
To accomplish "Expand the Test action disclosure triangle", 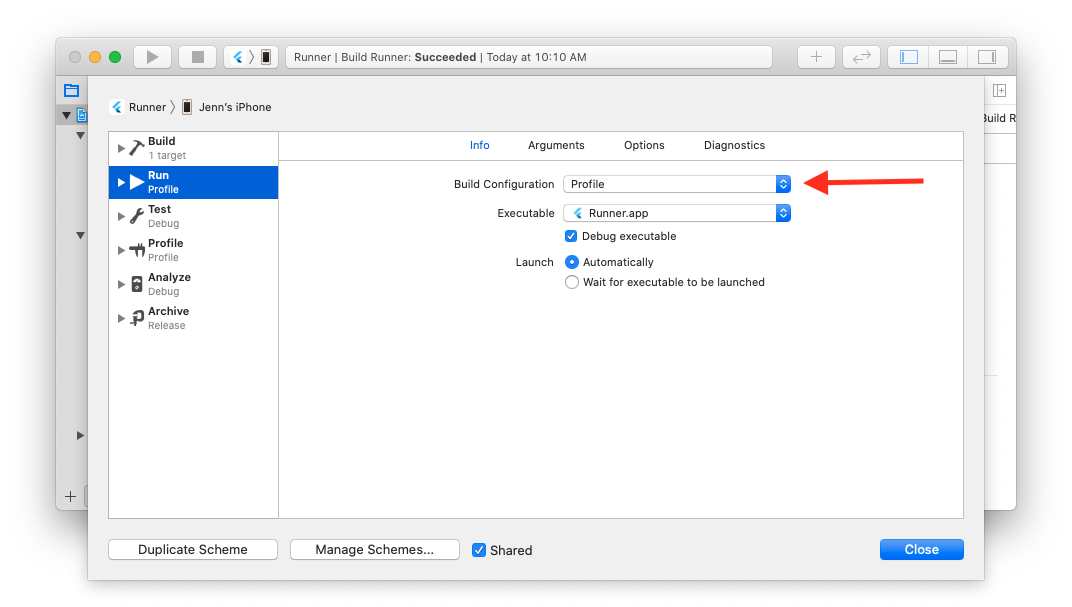I will point(121,216).
